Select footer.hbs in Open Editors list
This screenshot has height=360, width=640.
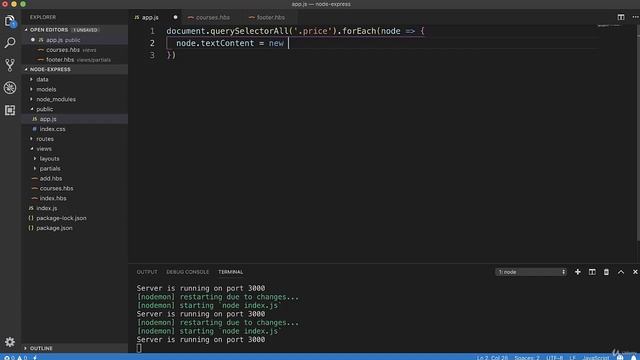pos(75,60)
